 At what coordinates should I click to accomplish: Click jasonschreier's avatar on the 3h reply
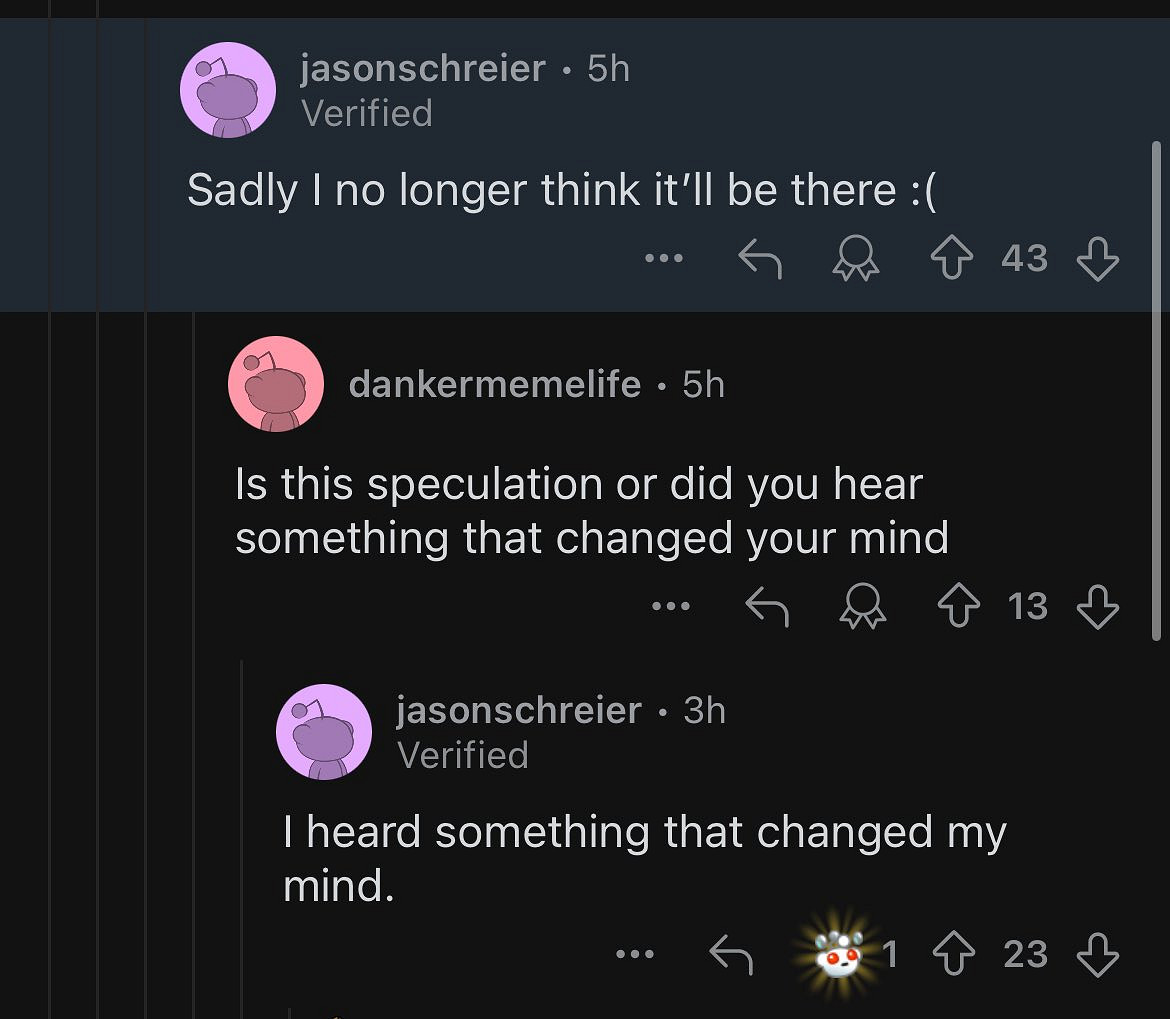click(324, 731)
